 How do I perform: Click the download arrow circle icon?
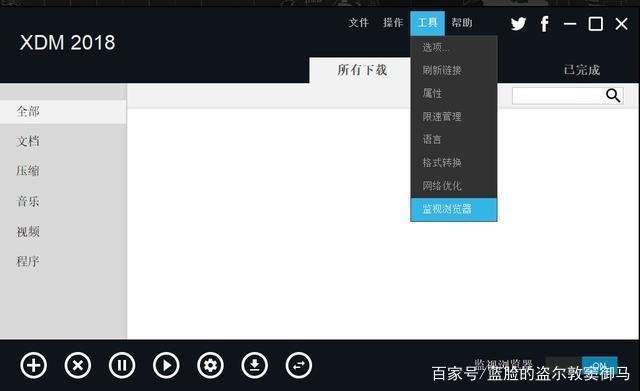click(254, 365)
